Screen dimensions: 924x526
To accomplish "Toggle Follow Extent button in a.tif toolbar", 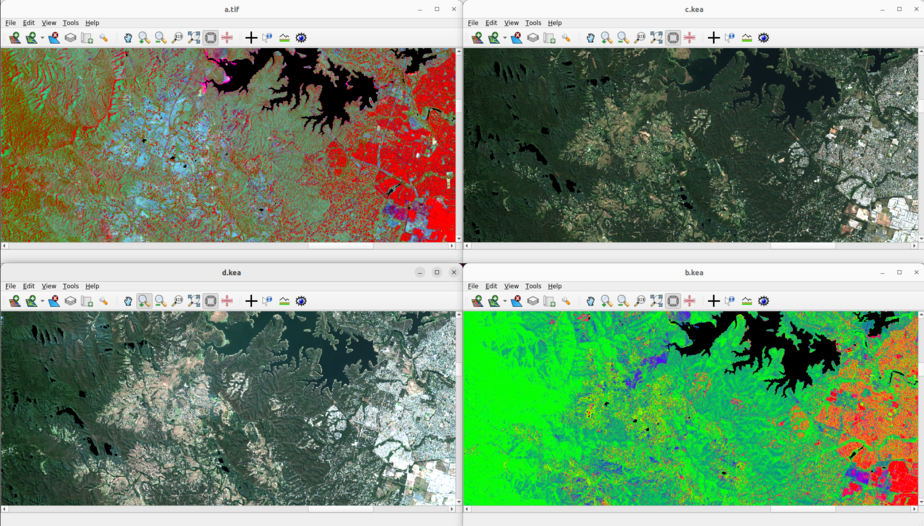I will tap(211, 38).
